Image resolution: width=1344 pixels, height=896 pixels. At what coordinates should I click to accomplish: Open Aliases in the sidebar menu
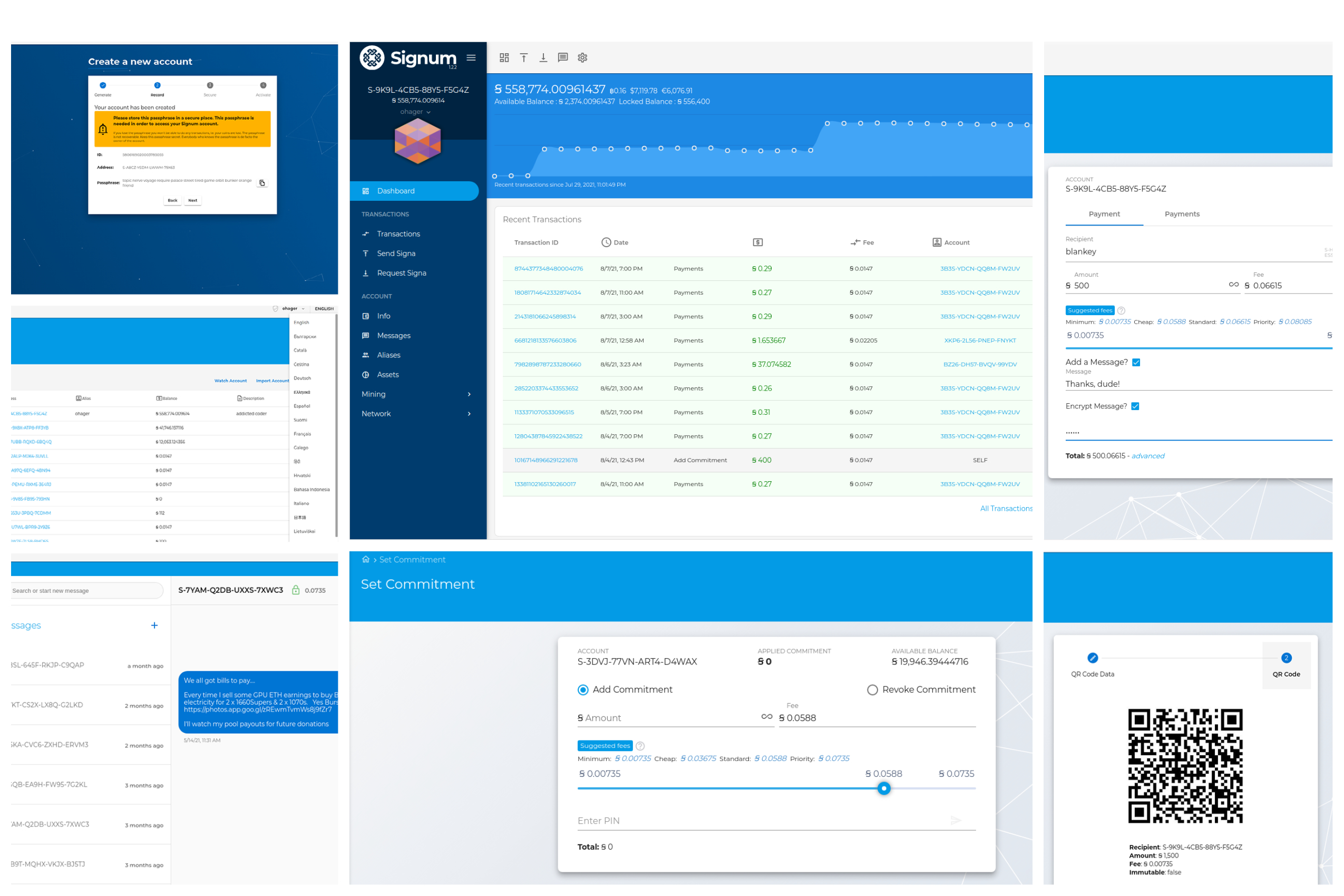click(388, 355)
